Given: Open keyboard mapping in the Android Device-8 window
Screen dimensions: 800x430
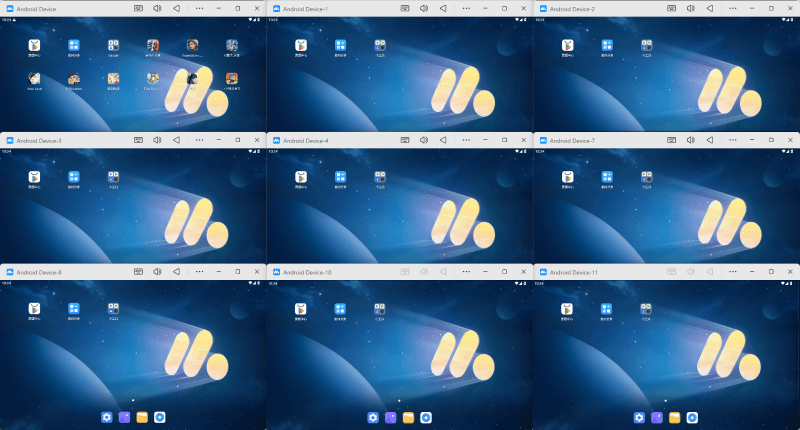Looking at the screenshot, I should pyautogui.click(x=138, y=272).
